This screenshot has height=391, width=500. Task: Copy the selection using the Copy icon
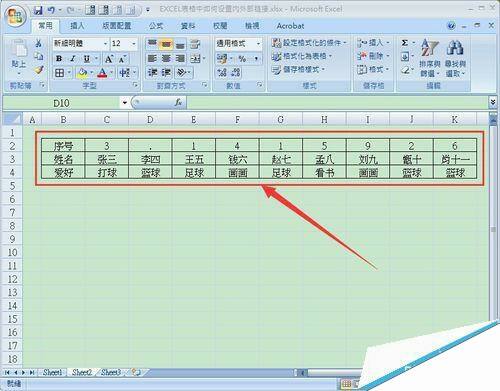coord(39,56)
